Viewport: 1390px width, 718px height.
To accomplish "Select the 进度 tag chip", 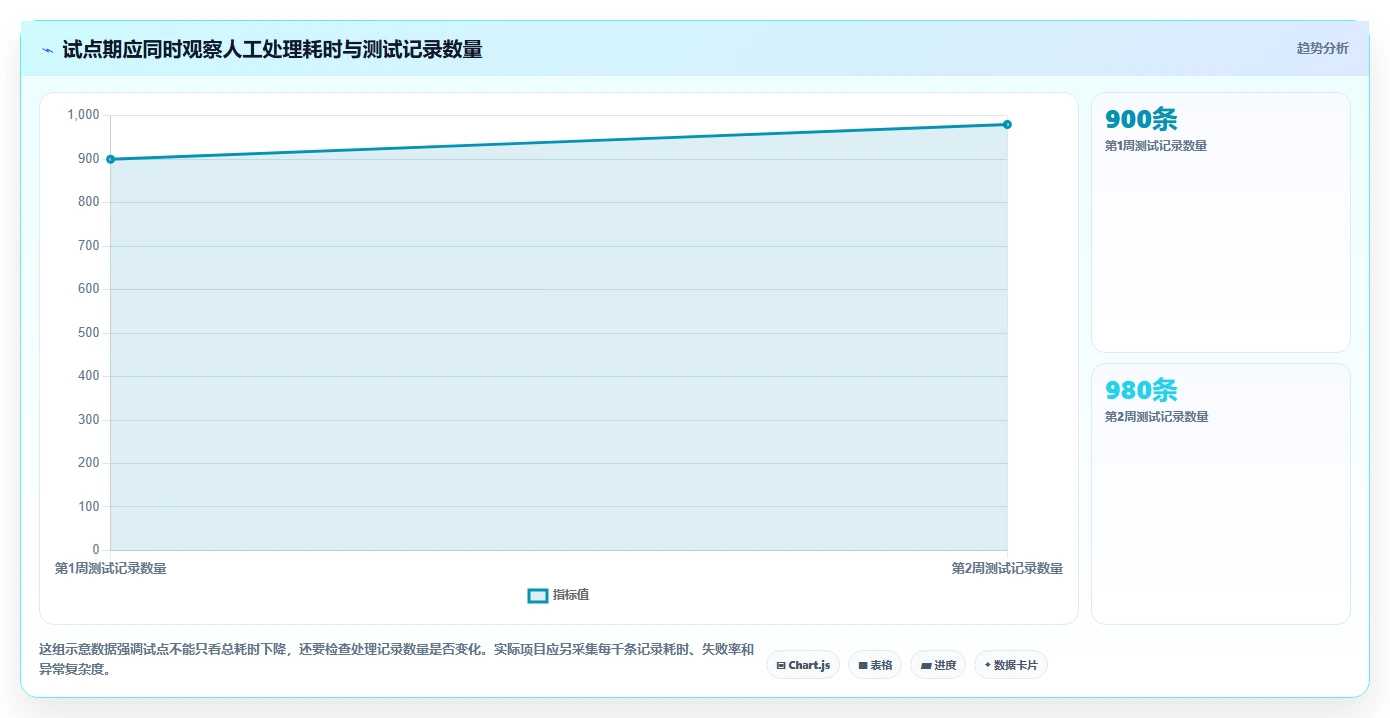I will [x=938, y=665].
